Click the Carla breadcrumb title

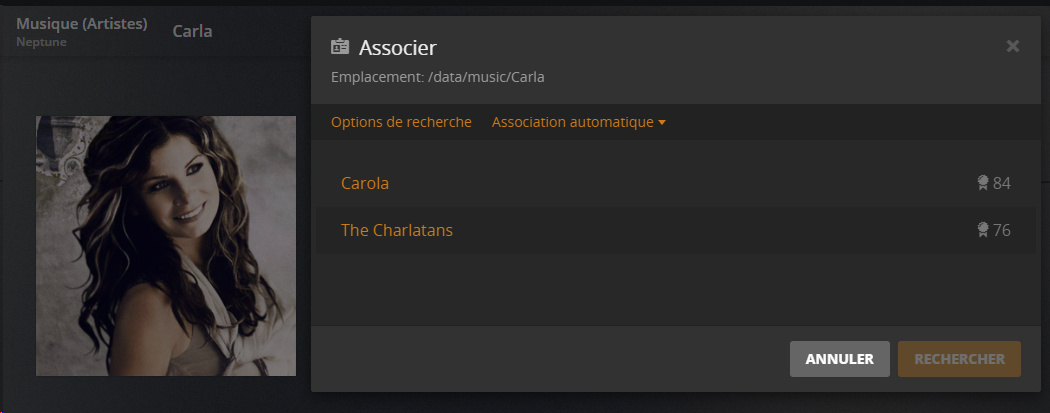tap(192, 31)
